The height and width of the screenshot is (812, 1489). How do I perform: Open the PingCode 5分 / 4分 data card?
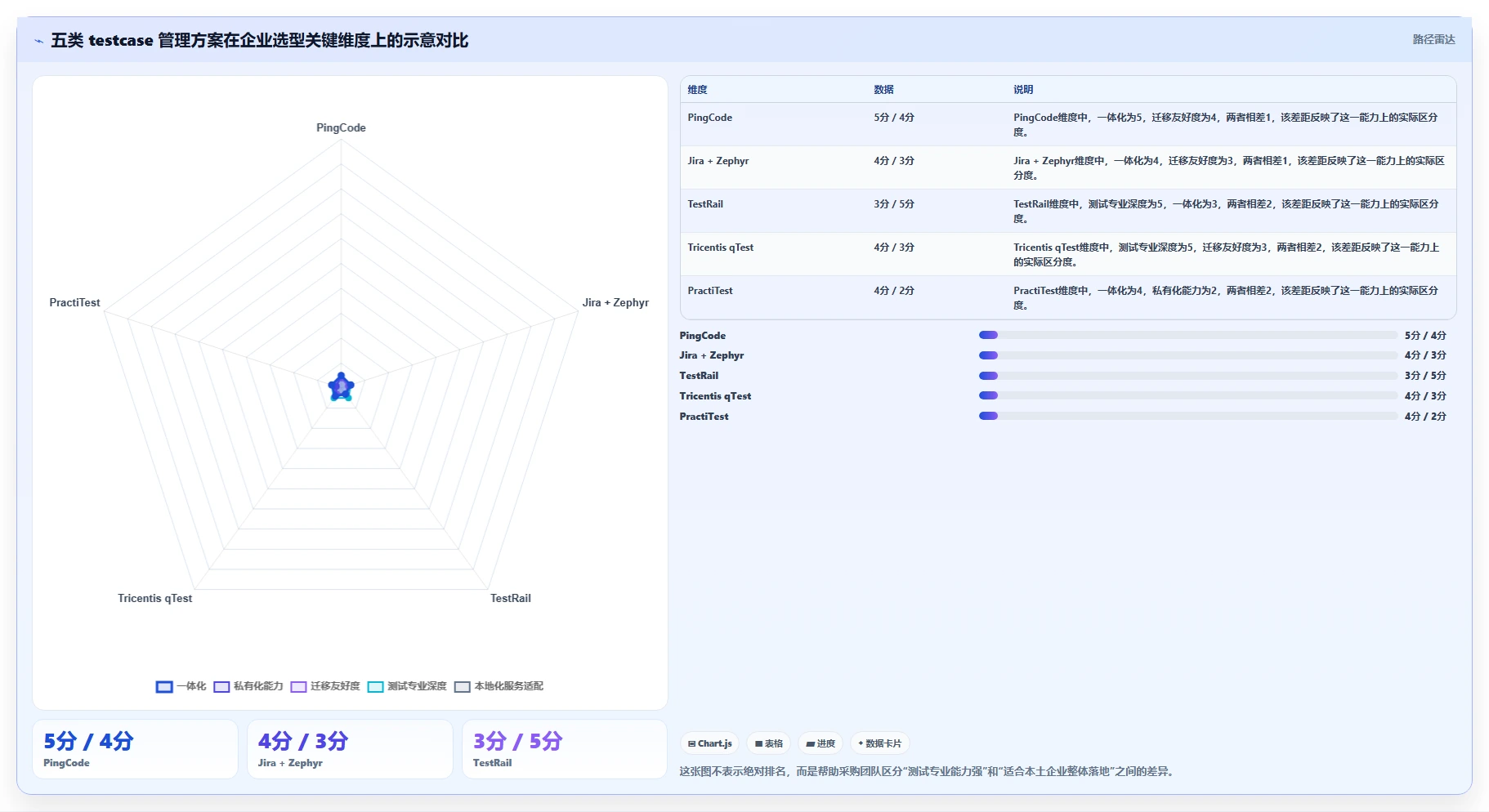click(x=135, y=749)
